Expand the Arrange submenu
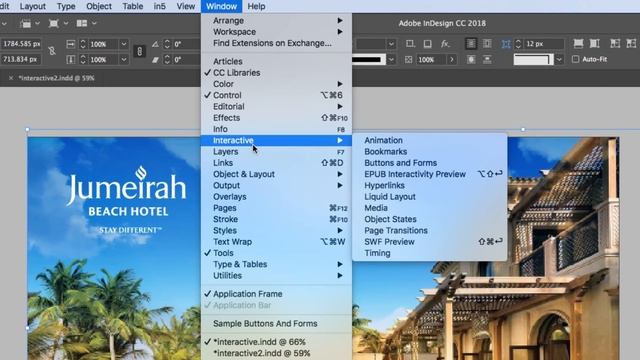Viewport: 640px width, 360px height. pyautogui.click(x=276, y=20)
